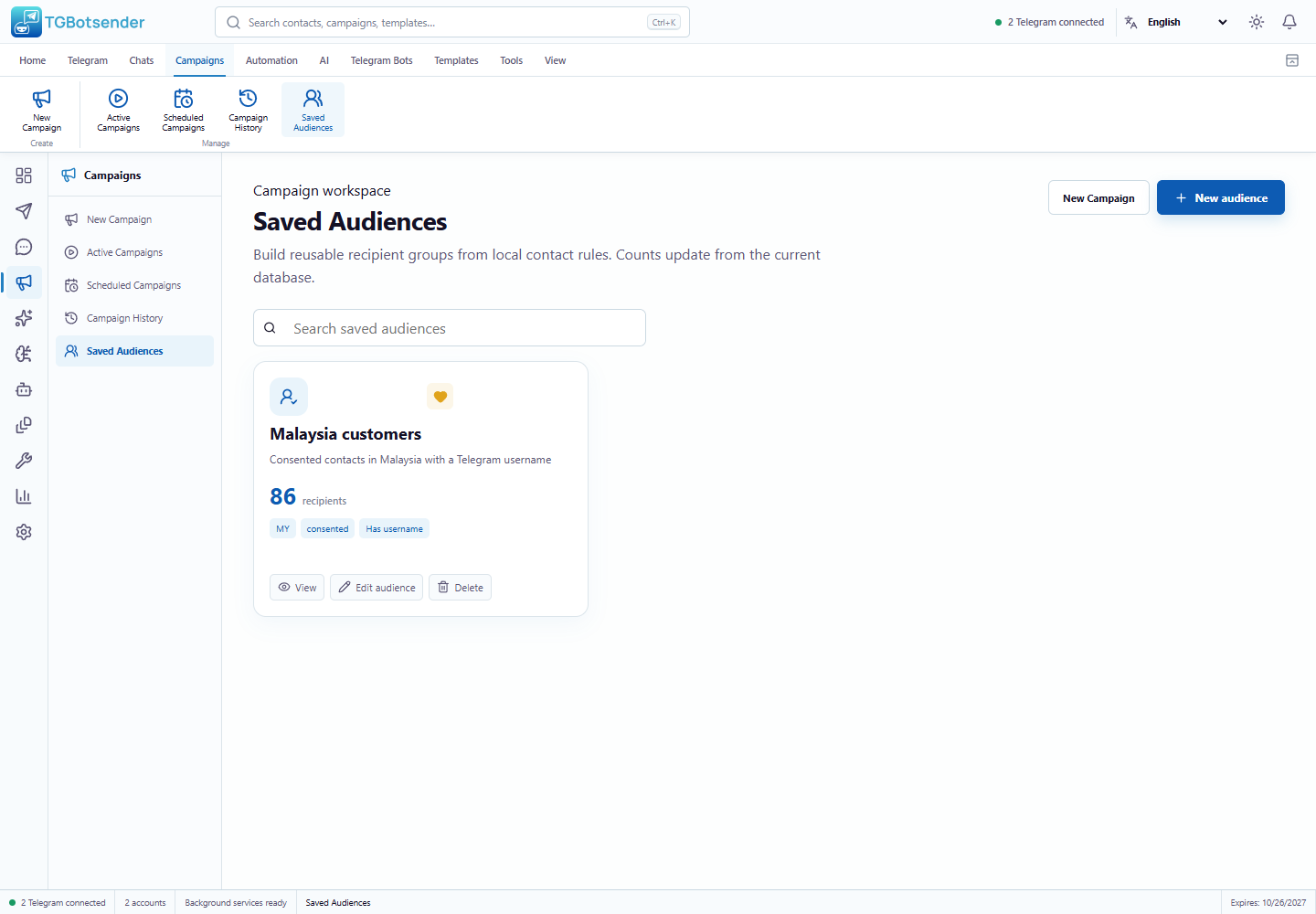Open the bar chart icon in the left rail
This screenshot has height=914, width=1316.
(x=24, y=496)
